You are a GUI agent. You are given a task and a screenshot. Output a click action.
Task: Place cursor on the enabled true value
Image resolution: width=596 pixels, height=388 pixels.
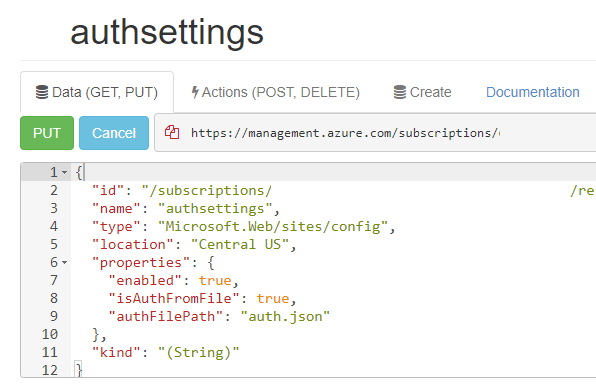[x=215, y=280]
